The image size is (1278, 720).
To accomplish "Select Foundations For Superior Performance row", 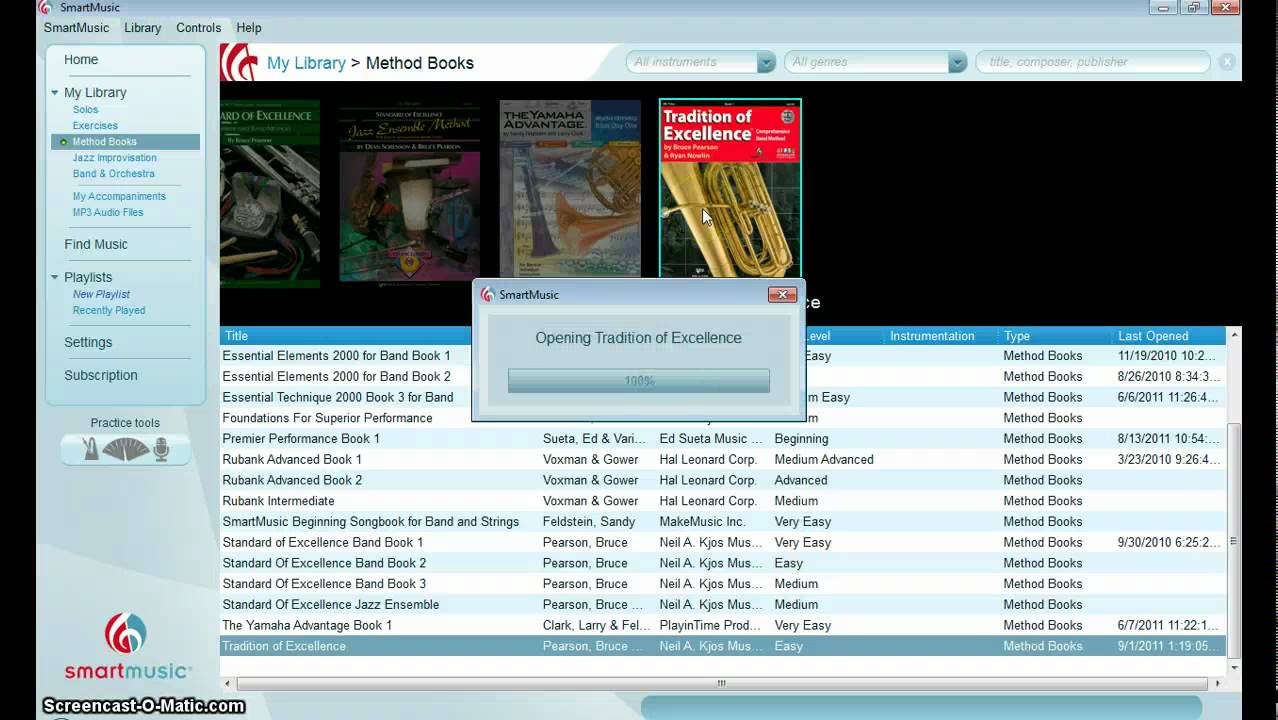I will click(x=723, y=418).
